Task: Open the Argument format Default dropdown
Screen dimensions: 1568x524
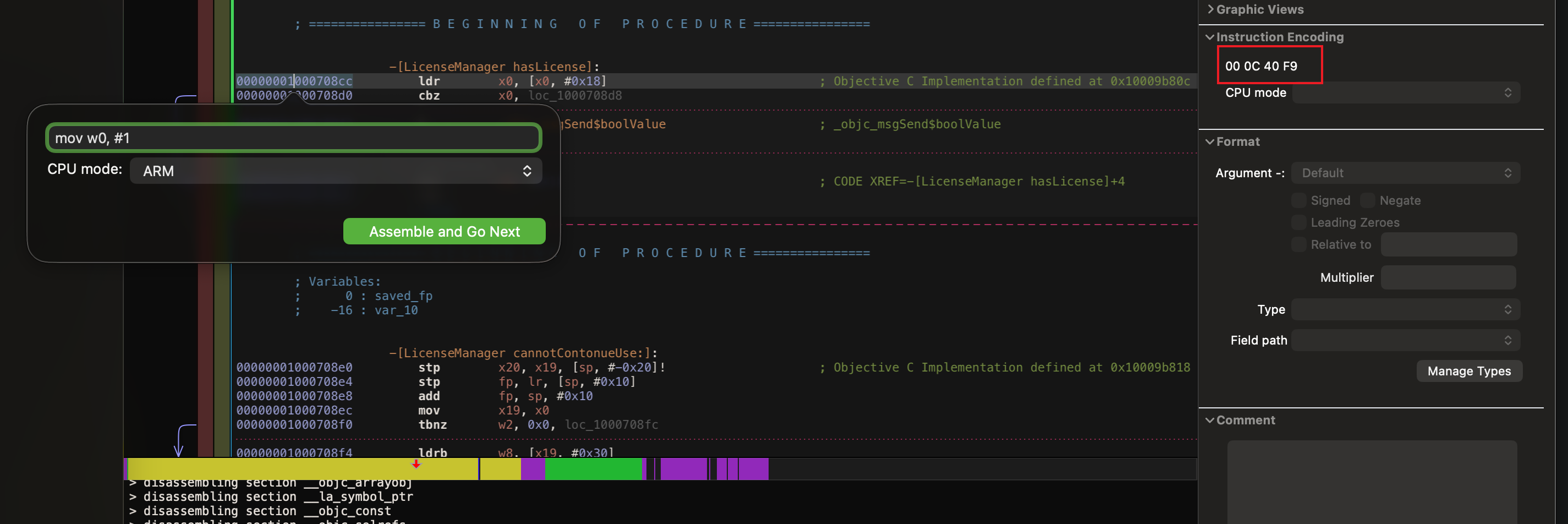Action: (x=1406, y=173)
